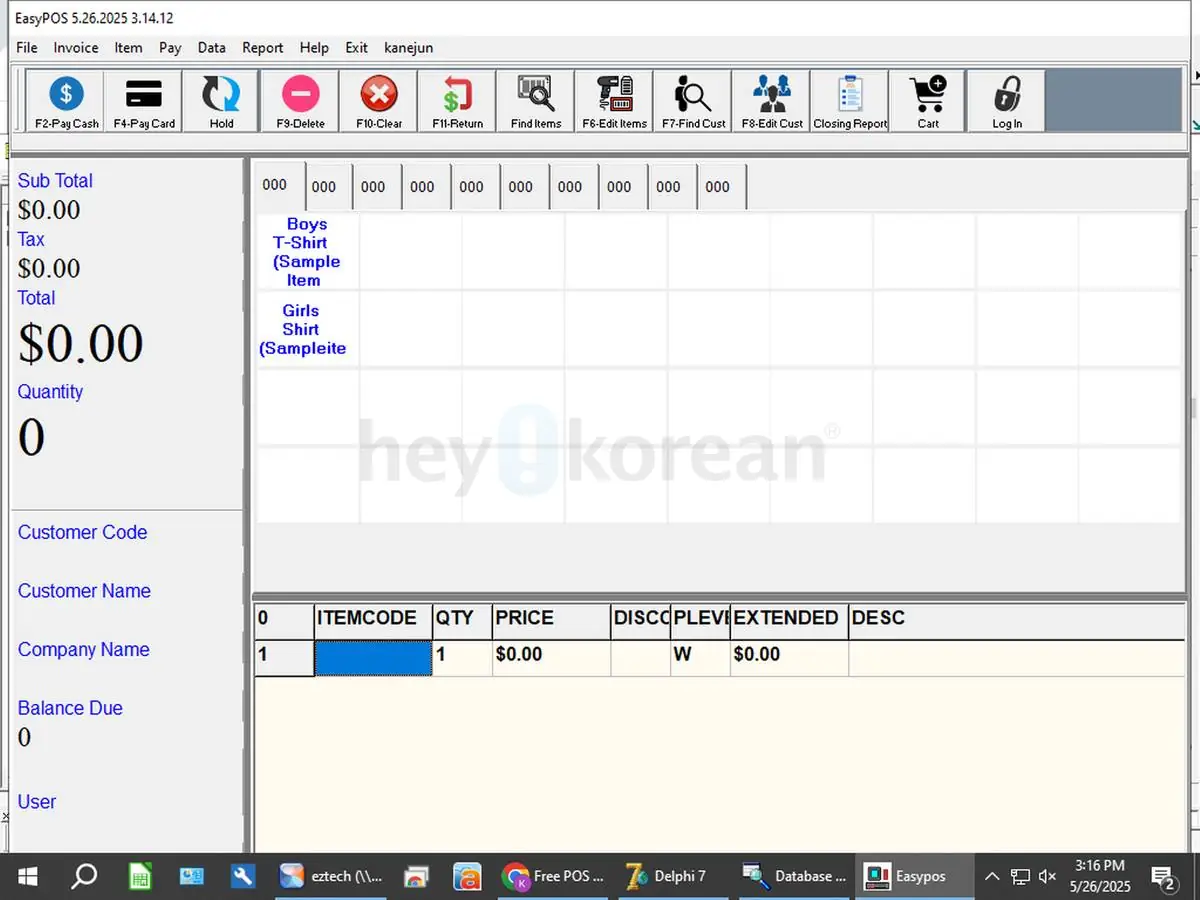The width and height of the screenshot is (1200, 900).
Task: Open the Windows Start menu
Action: (28, 877)
